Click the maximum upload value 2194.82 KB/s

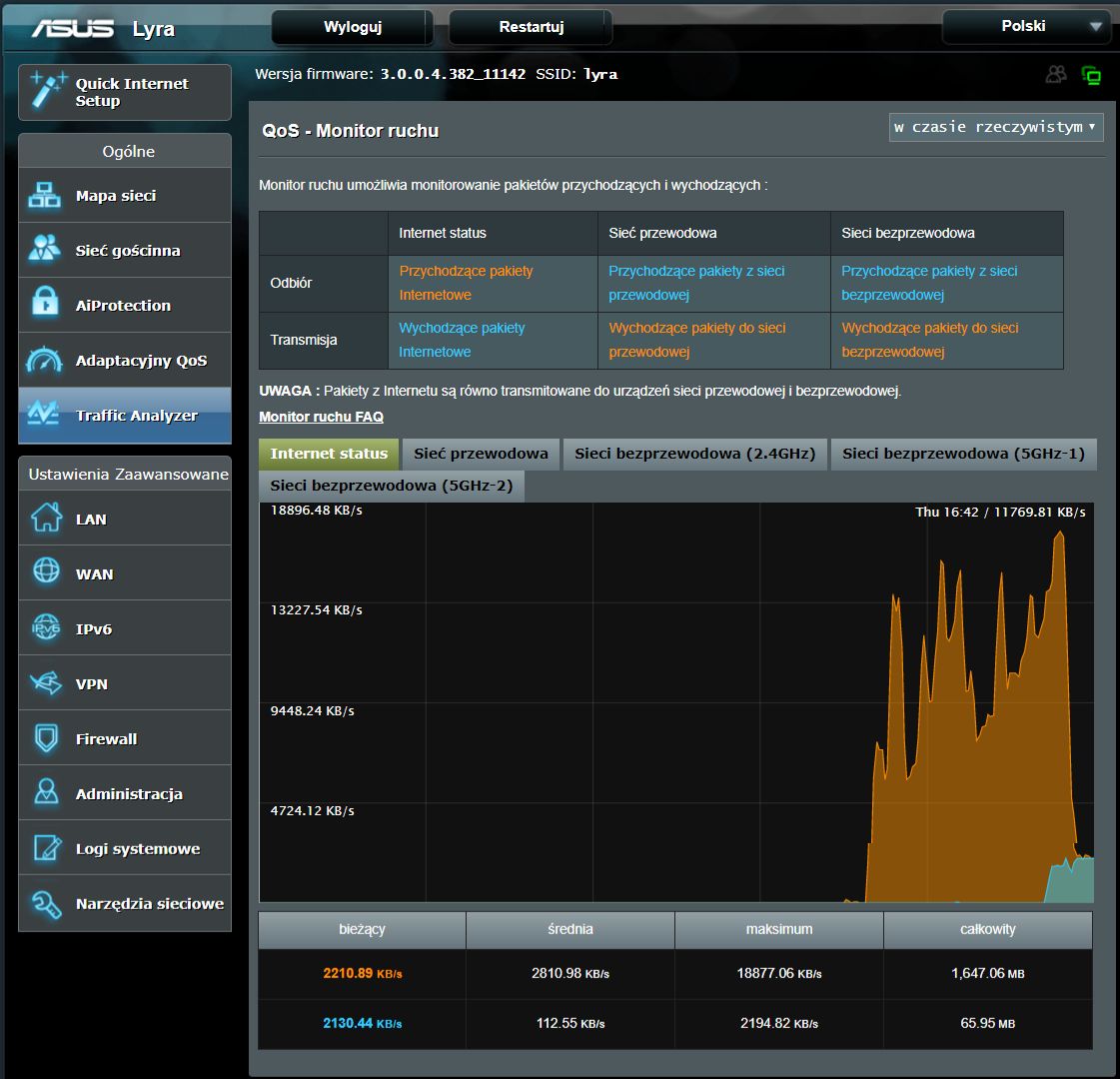(779, 1023)
